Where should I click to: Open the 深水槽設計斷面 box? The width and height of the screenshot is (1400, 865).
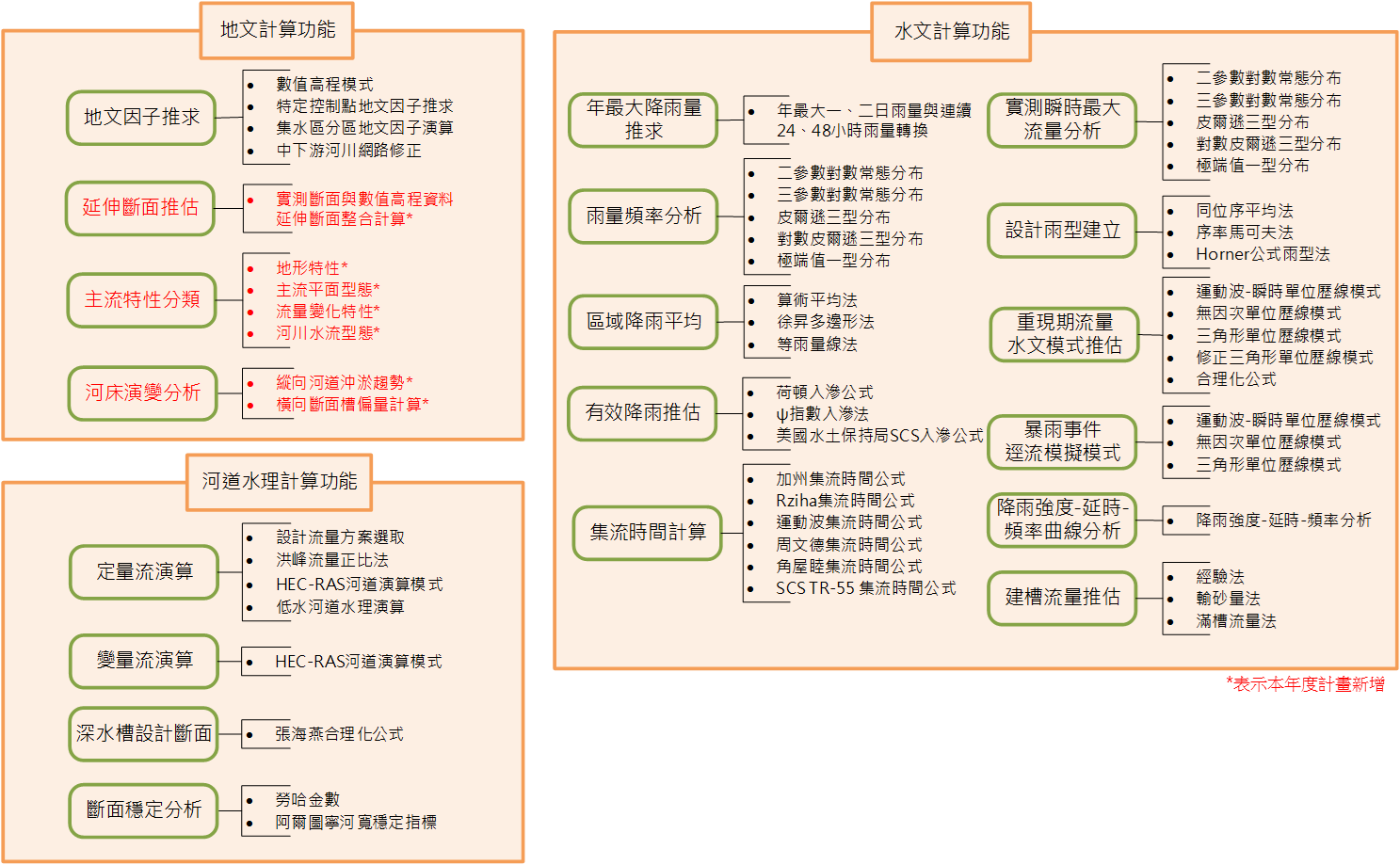tap(143, 733)
